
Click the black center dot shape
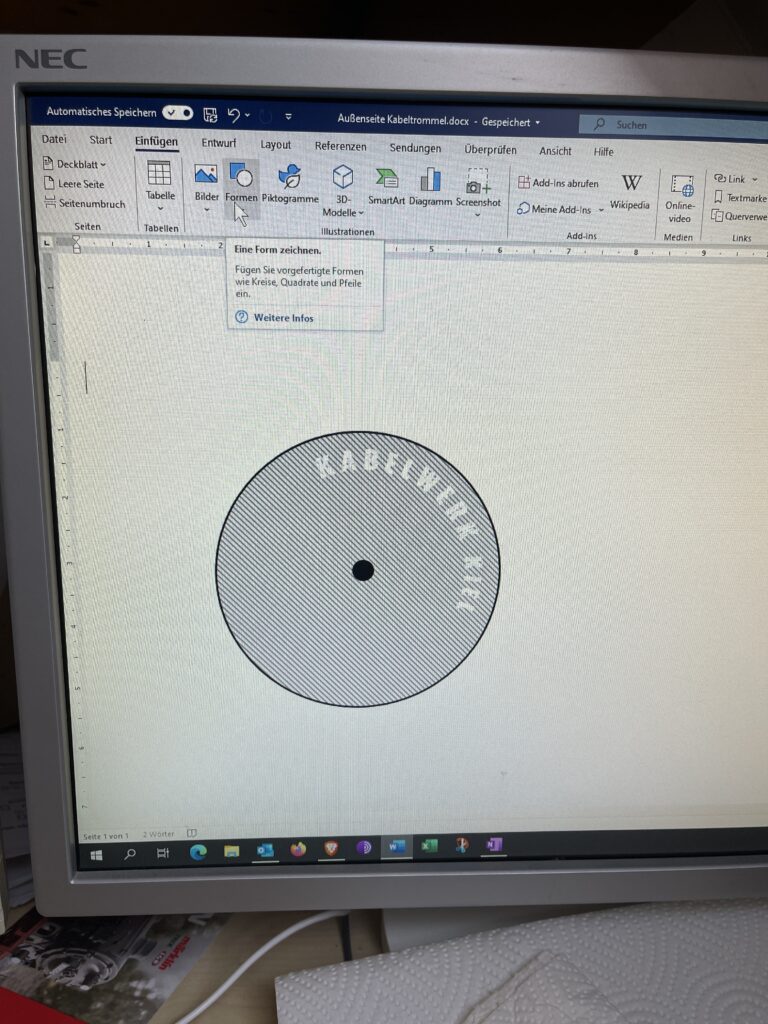coord(363,570)
